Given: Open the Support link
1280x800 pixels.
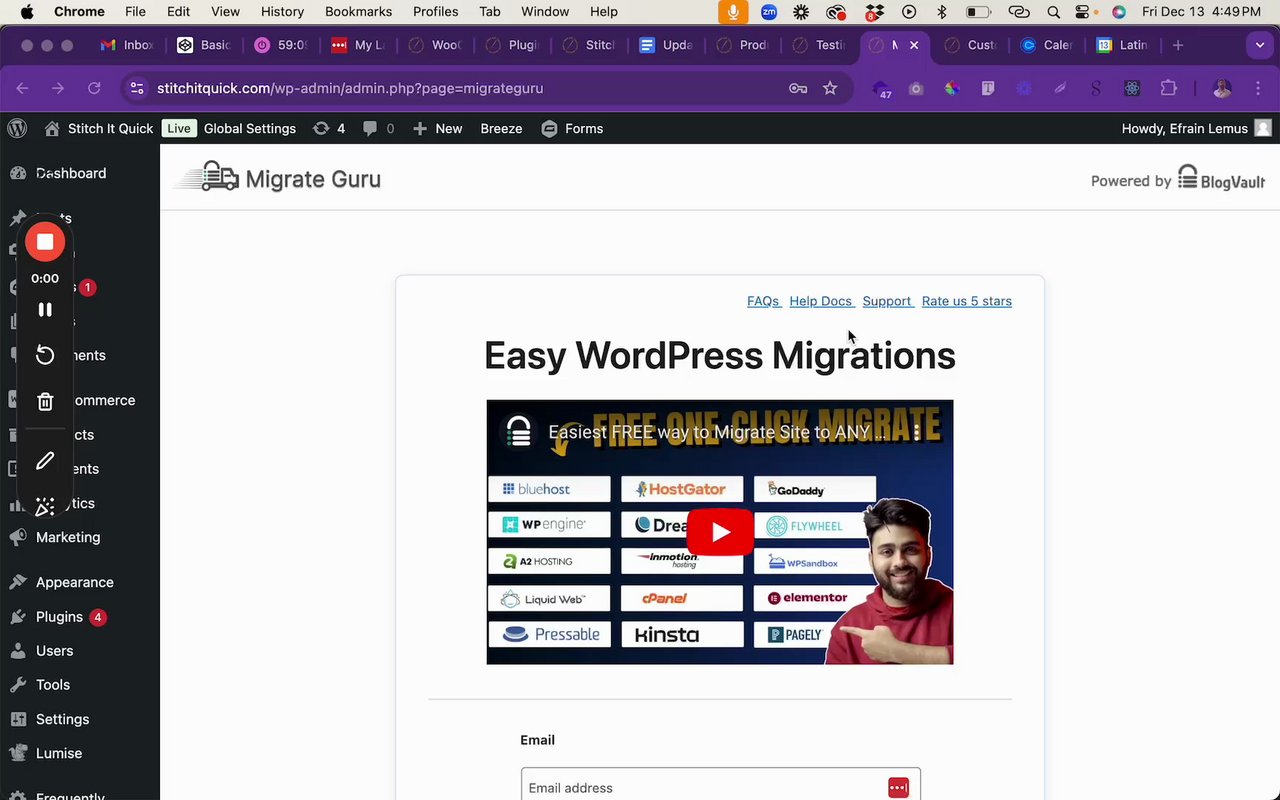Looking at the screenshot, I should tap(887, 301).
